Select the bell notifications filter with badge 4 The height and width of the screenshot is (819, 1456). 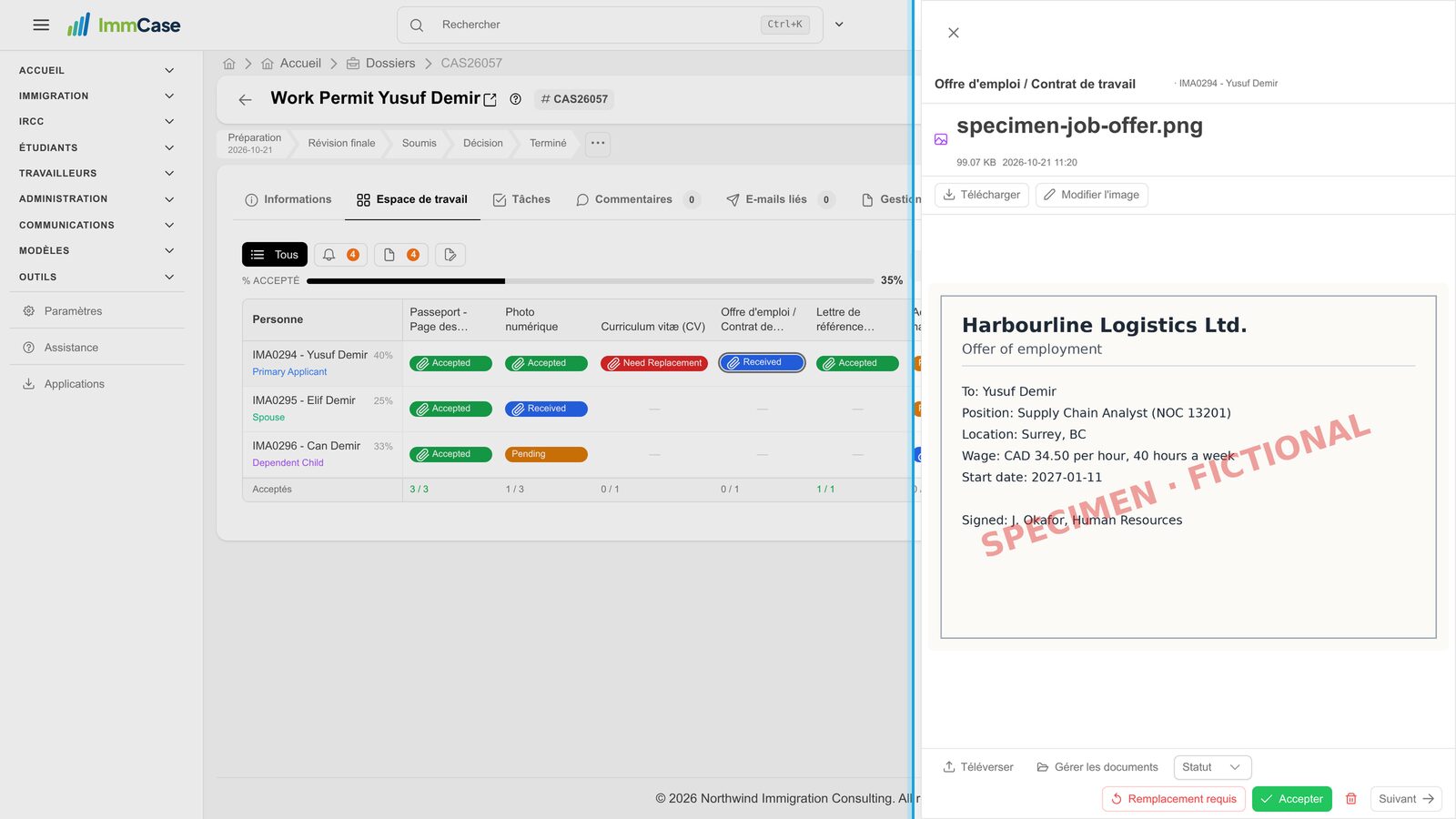[341, 255]
